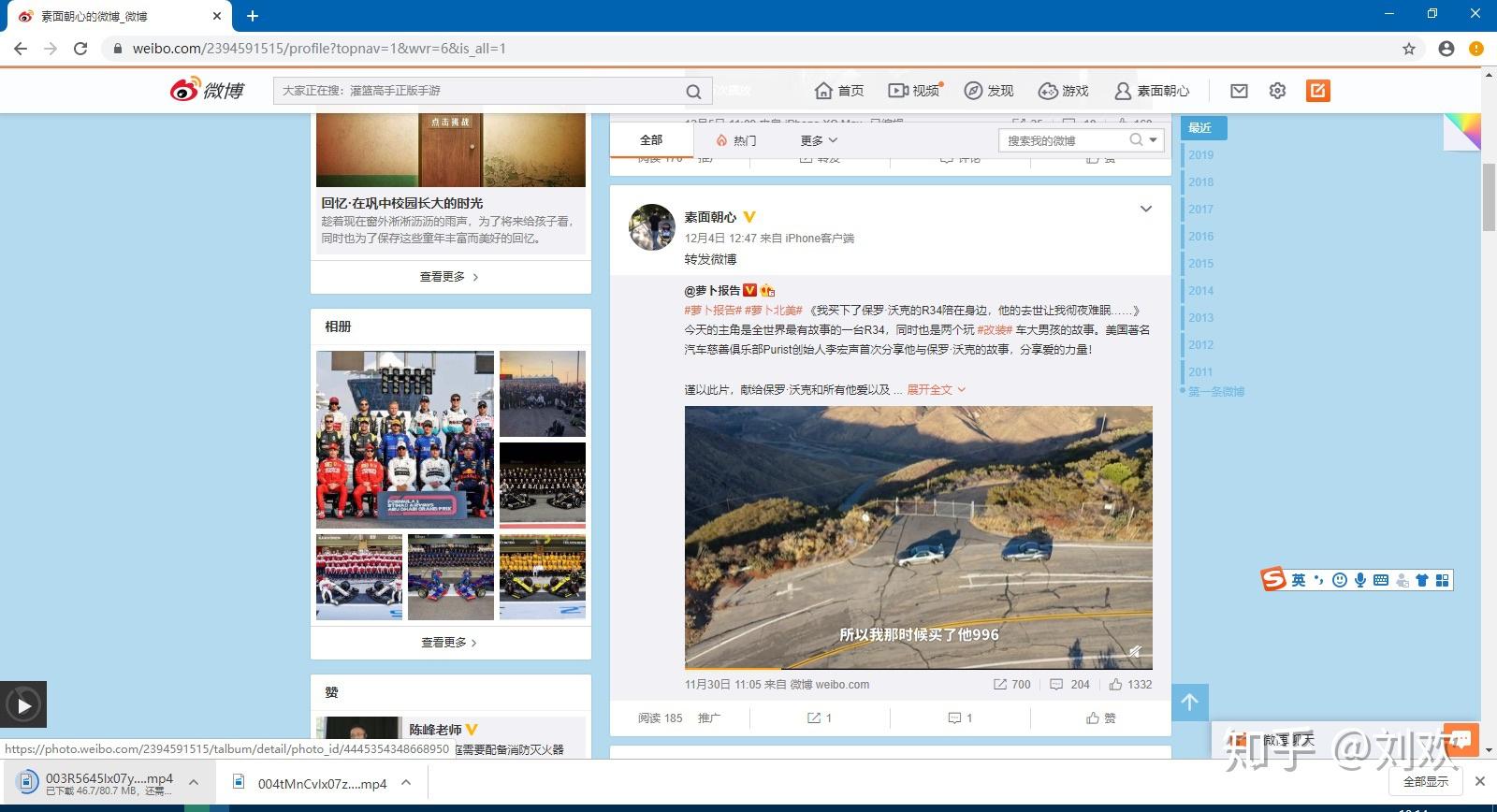Click the 赞 like button
The image size is (1497, 812).
click(x=1100, y=718)
